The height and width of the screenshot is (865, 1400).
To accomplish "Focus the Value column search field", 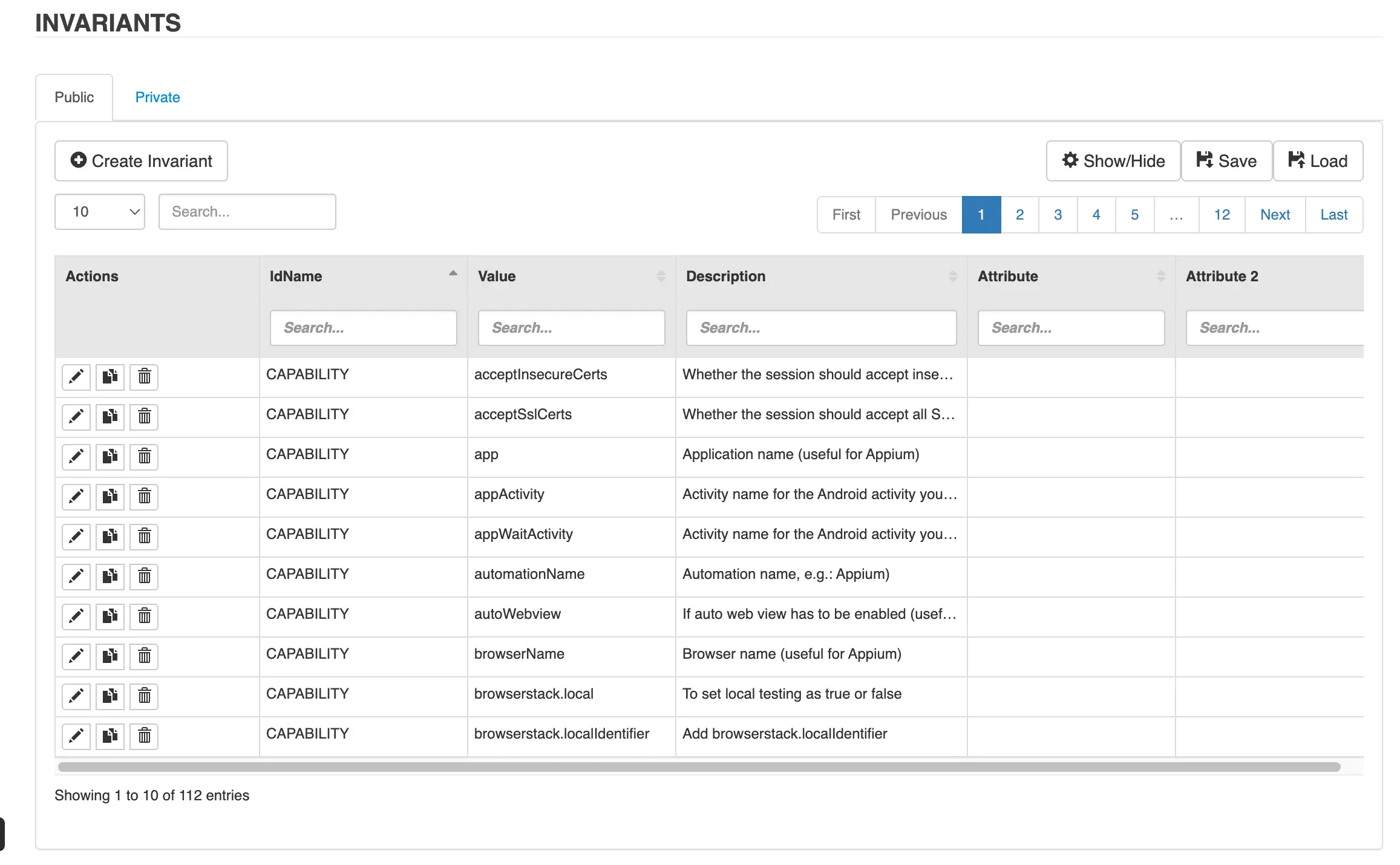I will (571, 328).
